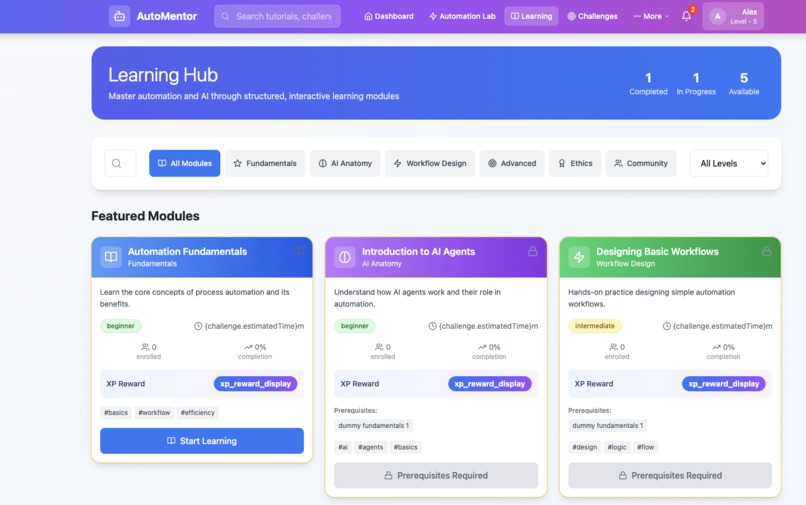Viewport: 806px width, 505px height.
Task: Click the completion trend icon on Designing Basic Workflows
Action: pos(717,347)
